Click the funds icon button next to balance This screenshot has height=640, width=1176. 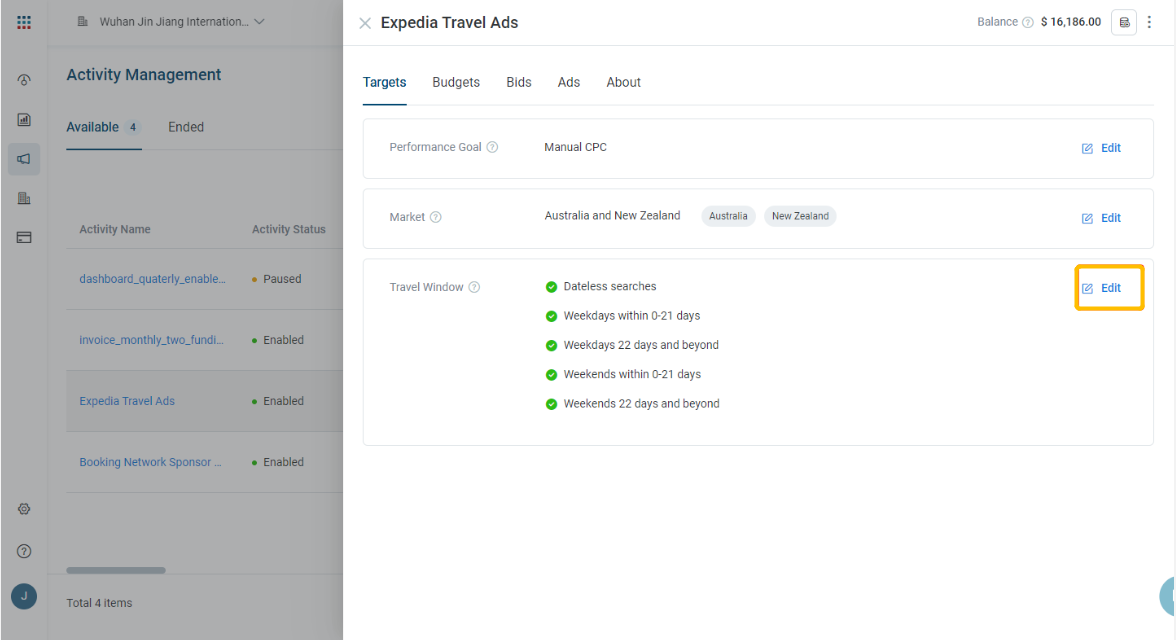[x=1124, y=23]
